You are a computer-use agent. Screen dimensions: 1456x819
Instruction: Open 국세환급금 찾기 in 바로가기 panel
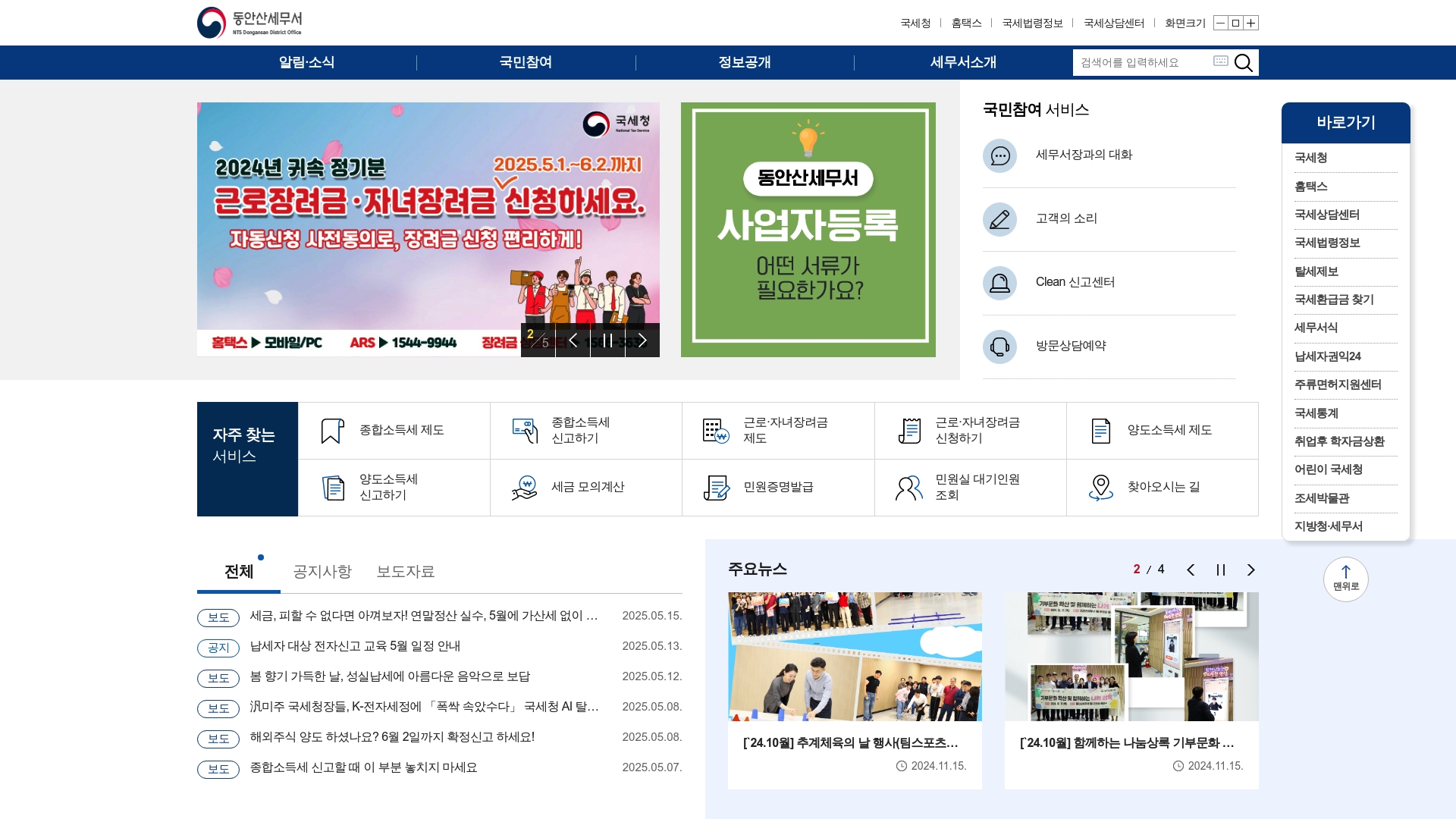(x=1345, y=300)
